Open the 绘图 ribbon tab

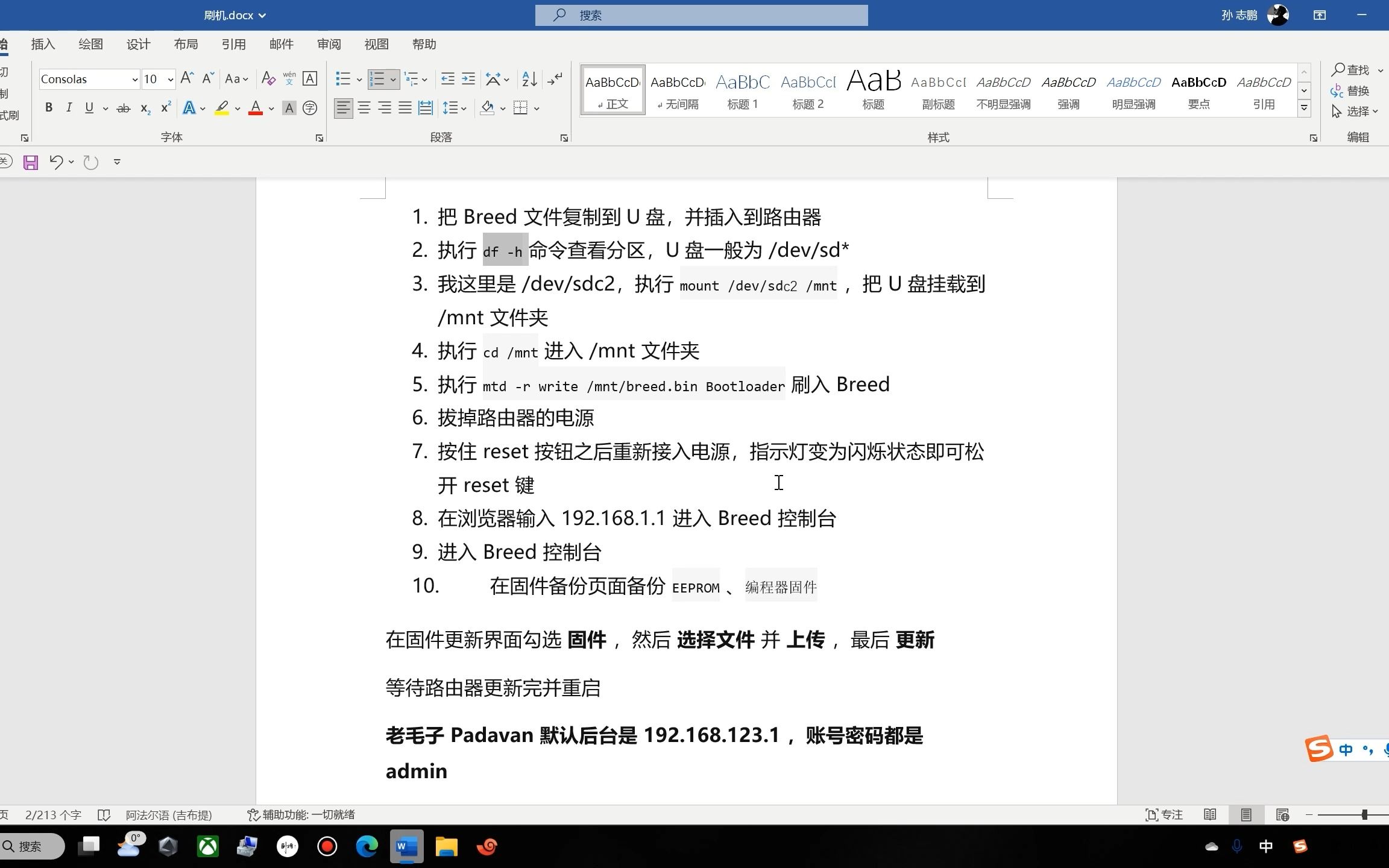coord(90,44)
